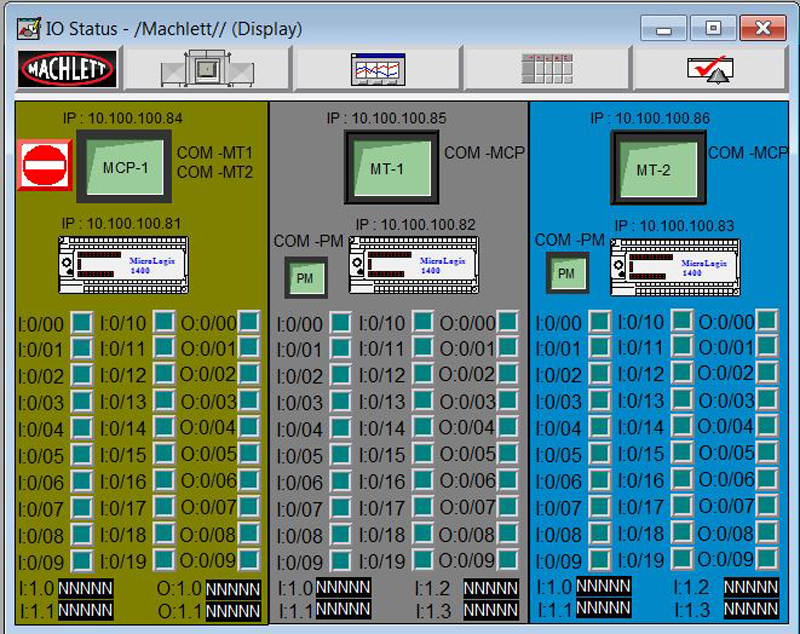The width and height of the screenshot is (800, 634).
Task: Click O:1.0 NNNNN value in olive panel
Action: [x=233, y=589]
